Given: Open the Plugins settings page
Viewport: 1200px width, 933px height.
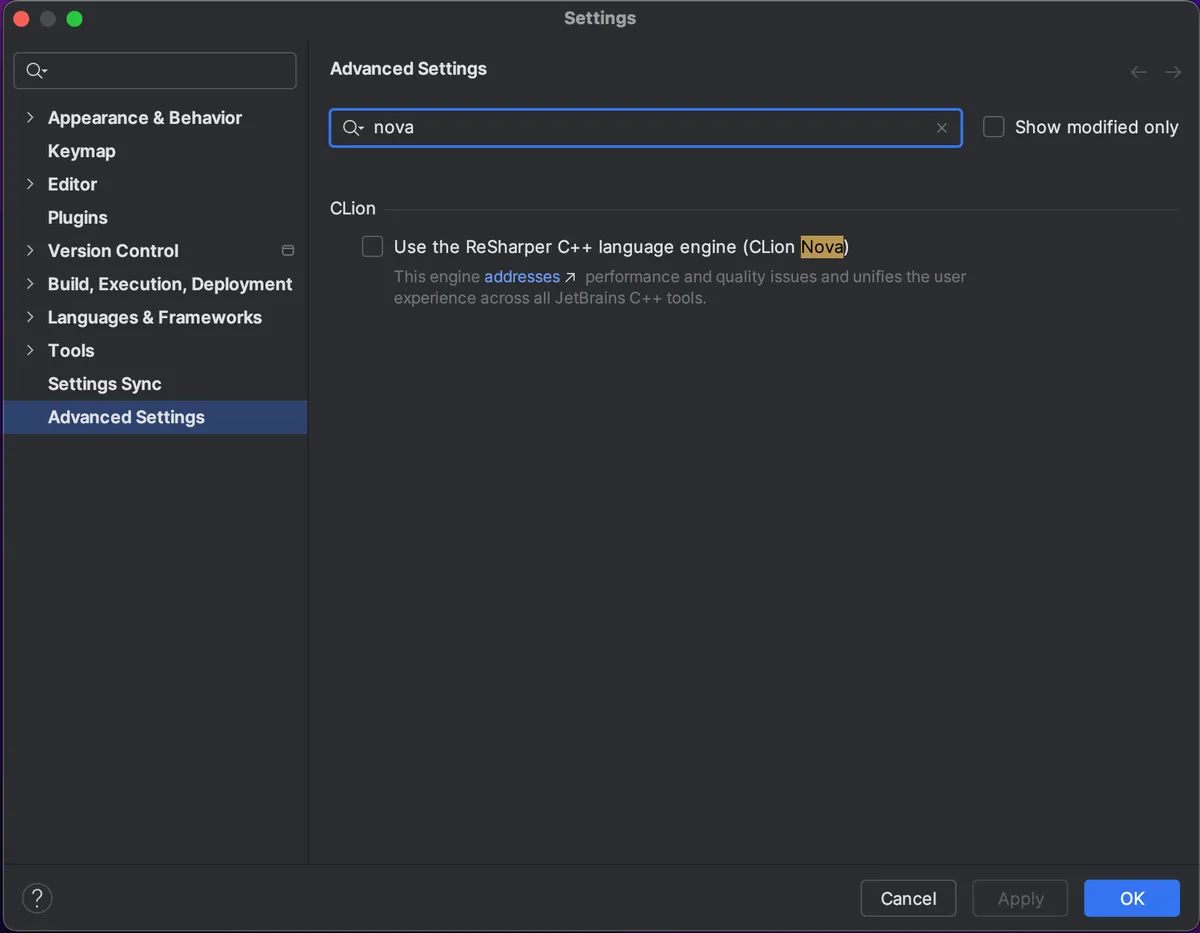Looking at the screenshot, I should (x=78, y=217).
